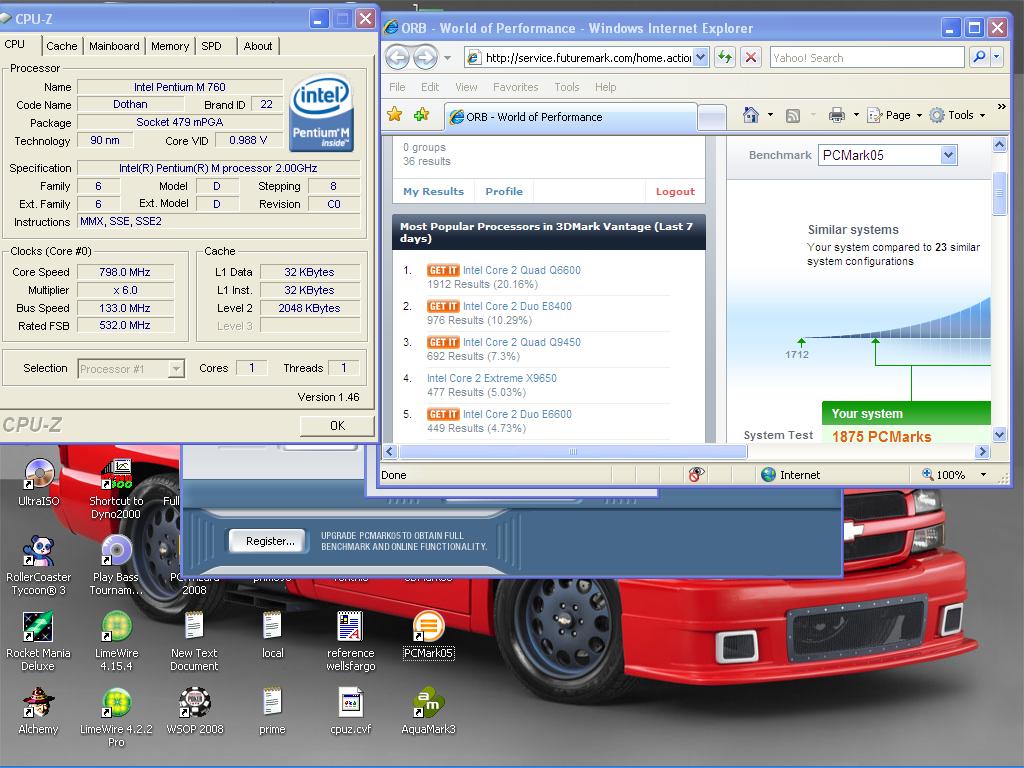Click GET IT beside Core 2 Duo E8400

443,306
